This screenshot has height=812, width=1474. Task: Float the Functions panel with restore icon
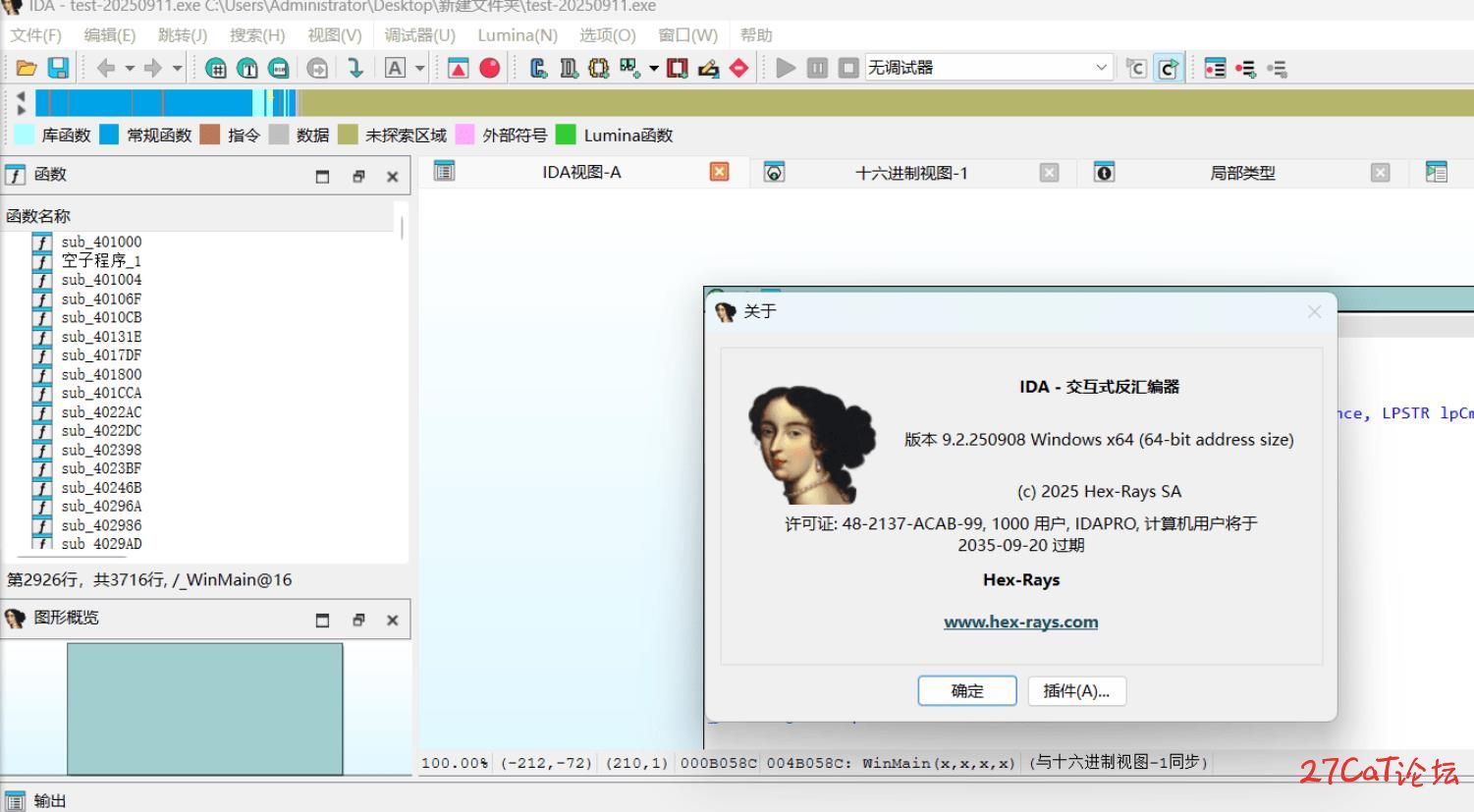[358, 177]
